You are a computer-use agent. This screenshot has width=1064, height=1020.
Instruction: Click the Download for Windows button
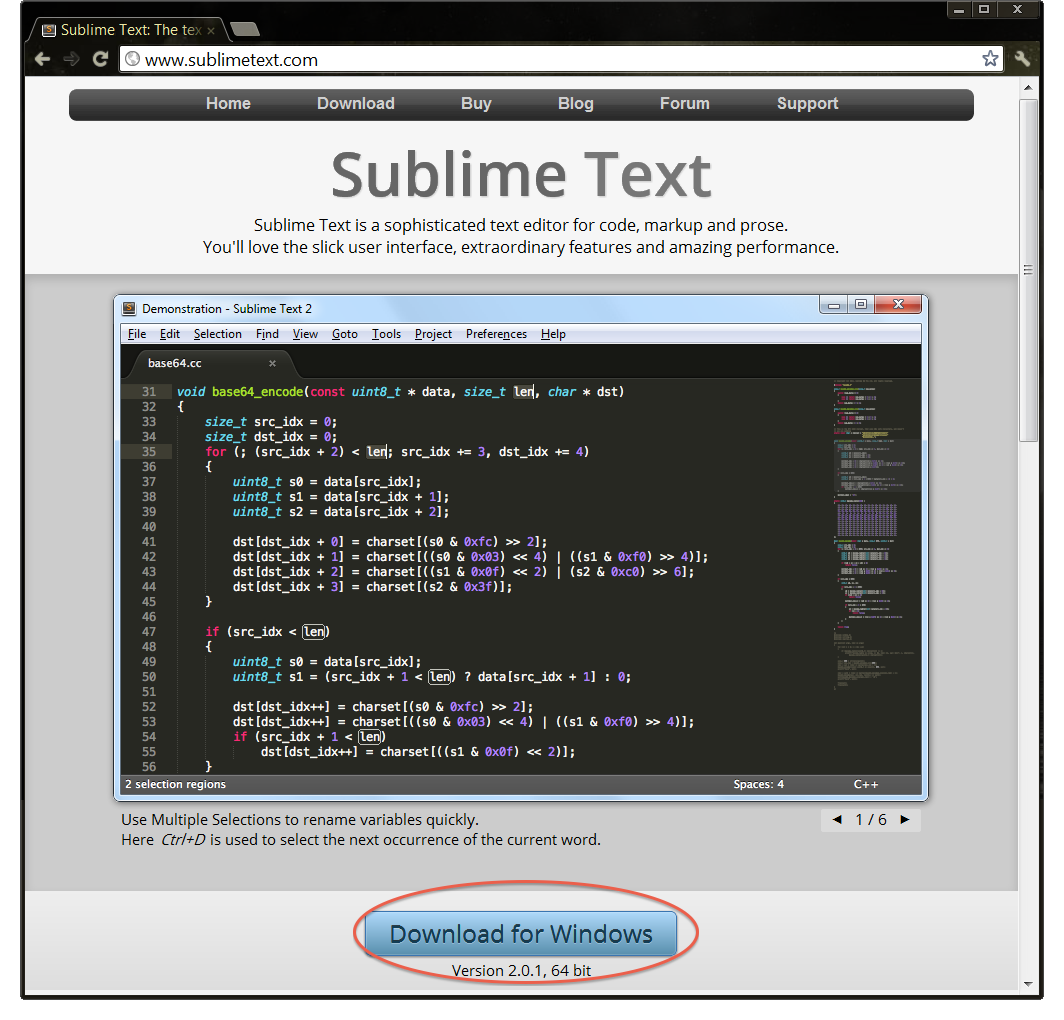tap(520, 934)
